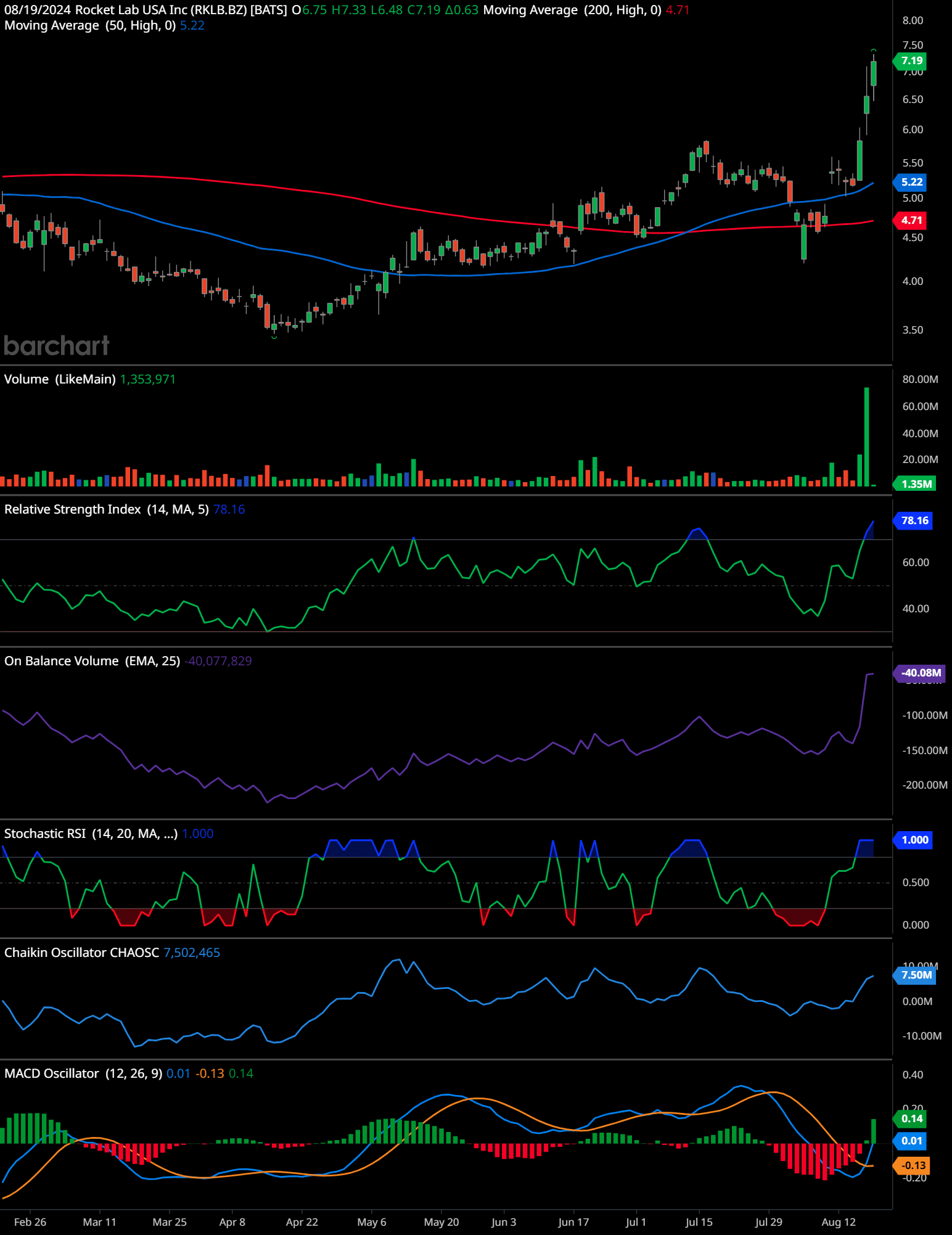The height and width of the screenshot is (1235, 952).
Task: Click the Aug 12 date label
Action: pyautogui.click(x=839, y=1222)
